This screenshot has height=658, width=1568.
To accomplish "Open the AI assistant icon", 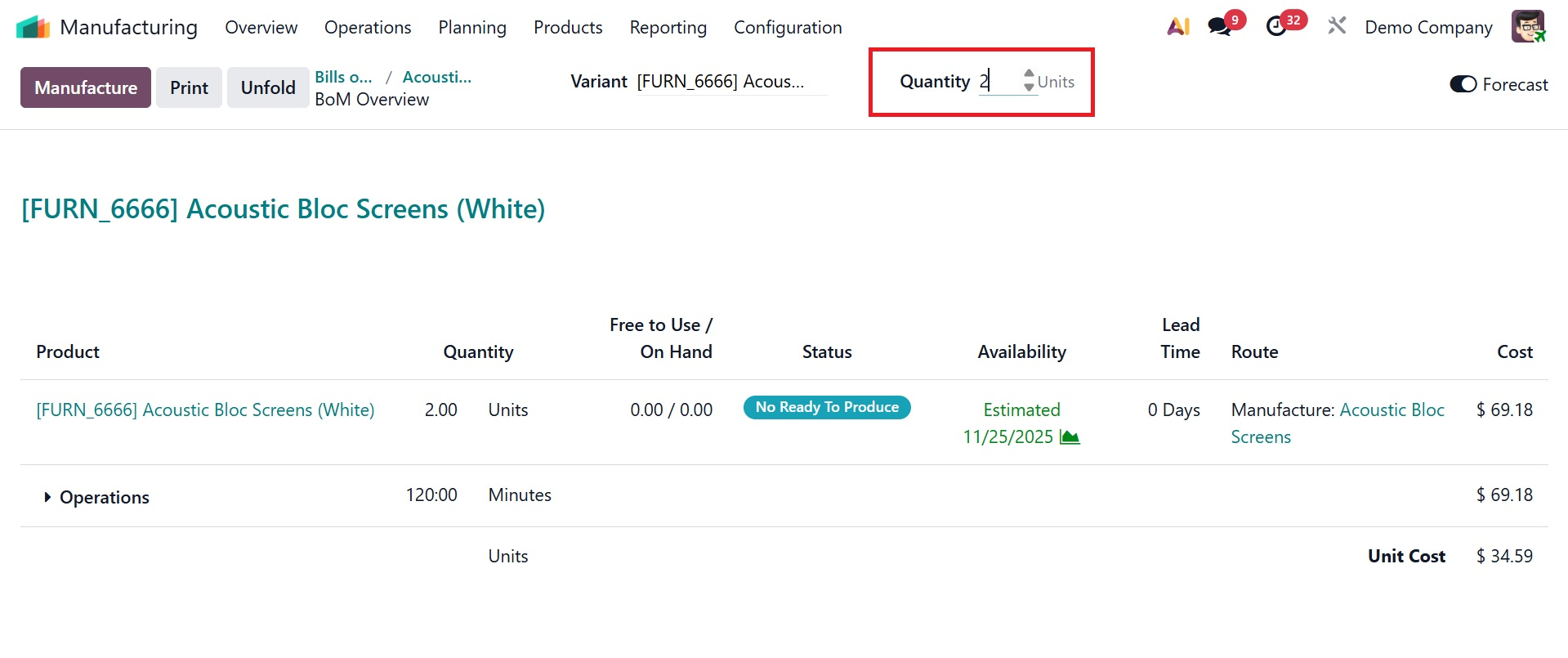I will click(x=1177, y=27).
